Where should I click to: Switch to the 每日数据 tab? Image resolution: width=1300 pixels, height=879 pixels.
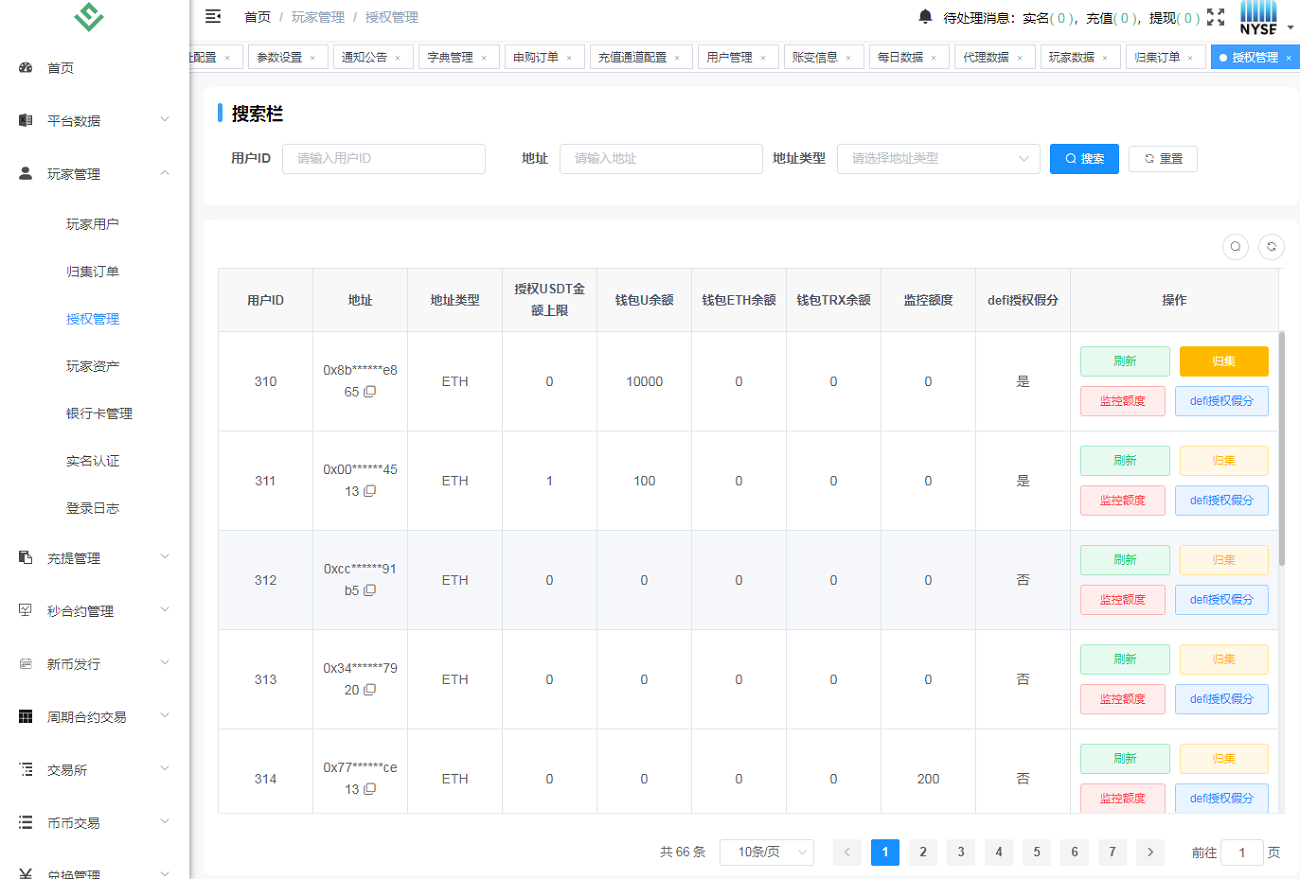[x=900, y=58]
